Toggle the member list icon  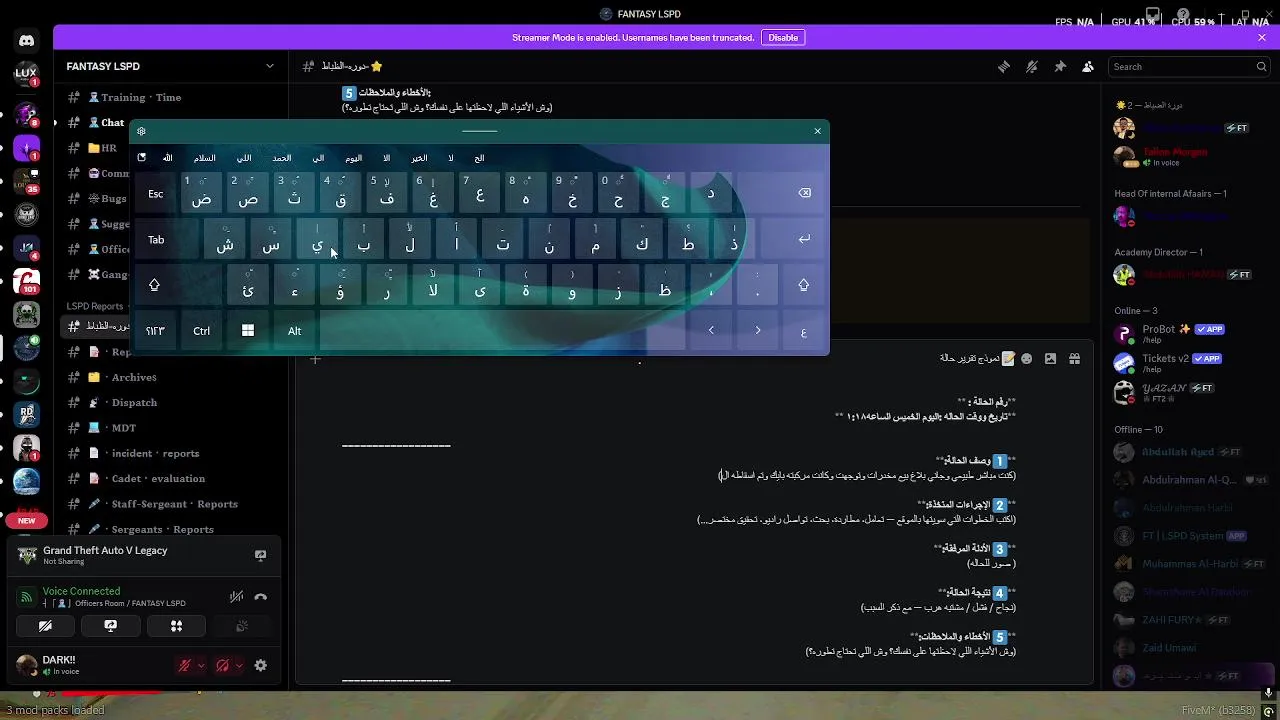[1088, 66]
